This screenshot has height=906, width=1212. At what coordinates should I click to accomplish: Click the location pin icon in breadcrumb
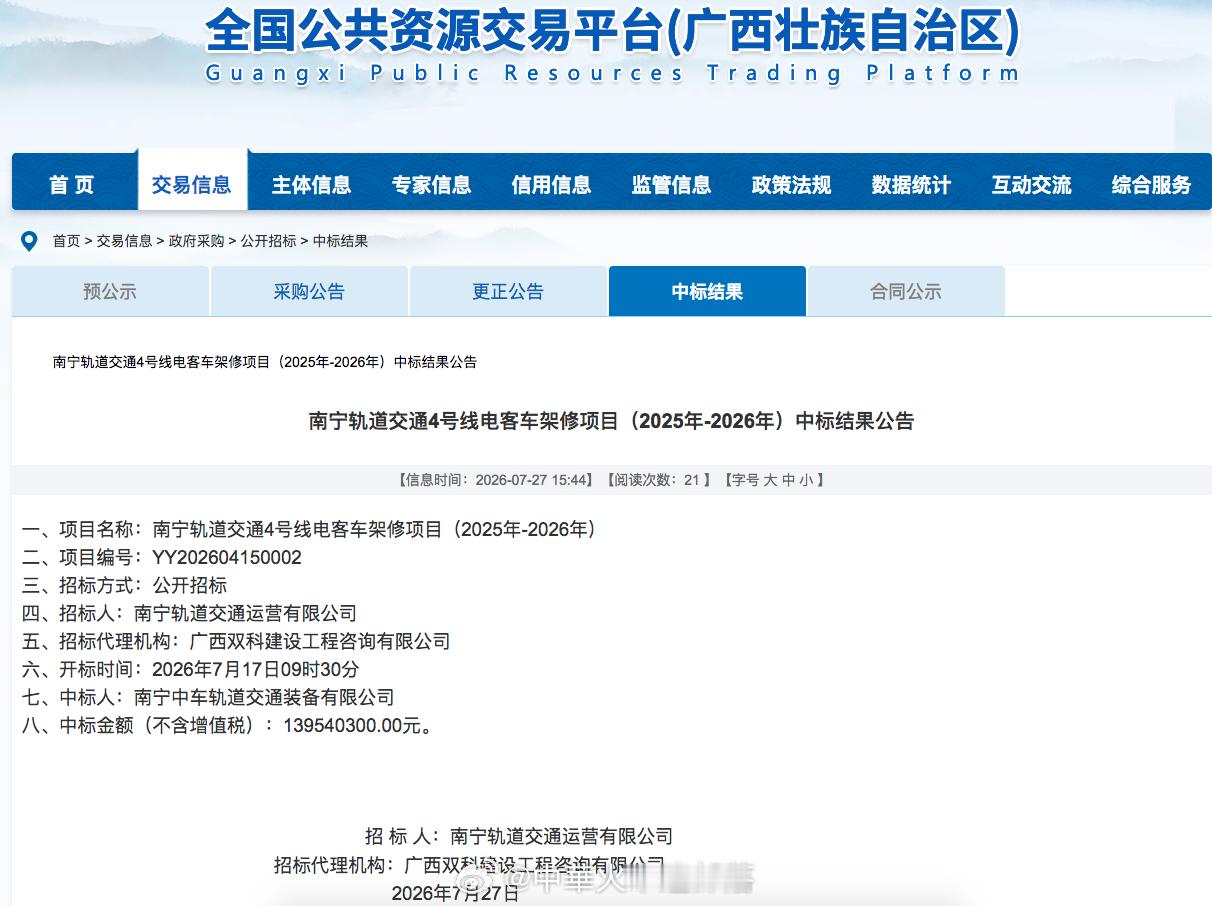[30, 241]
